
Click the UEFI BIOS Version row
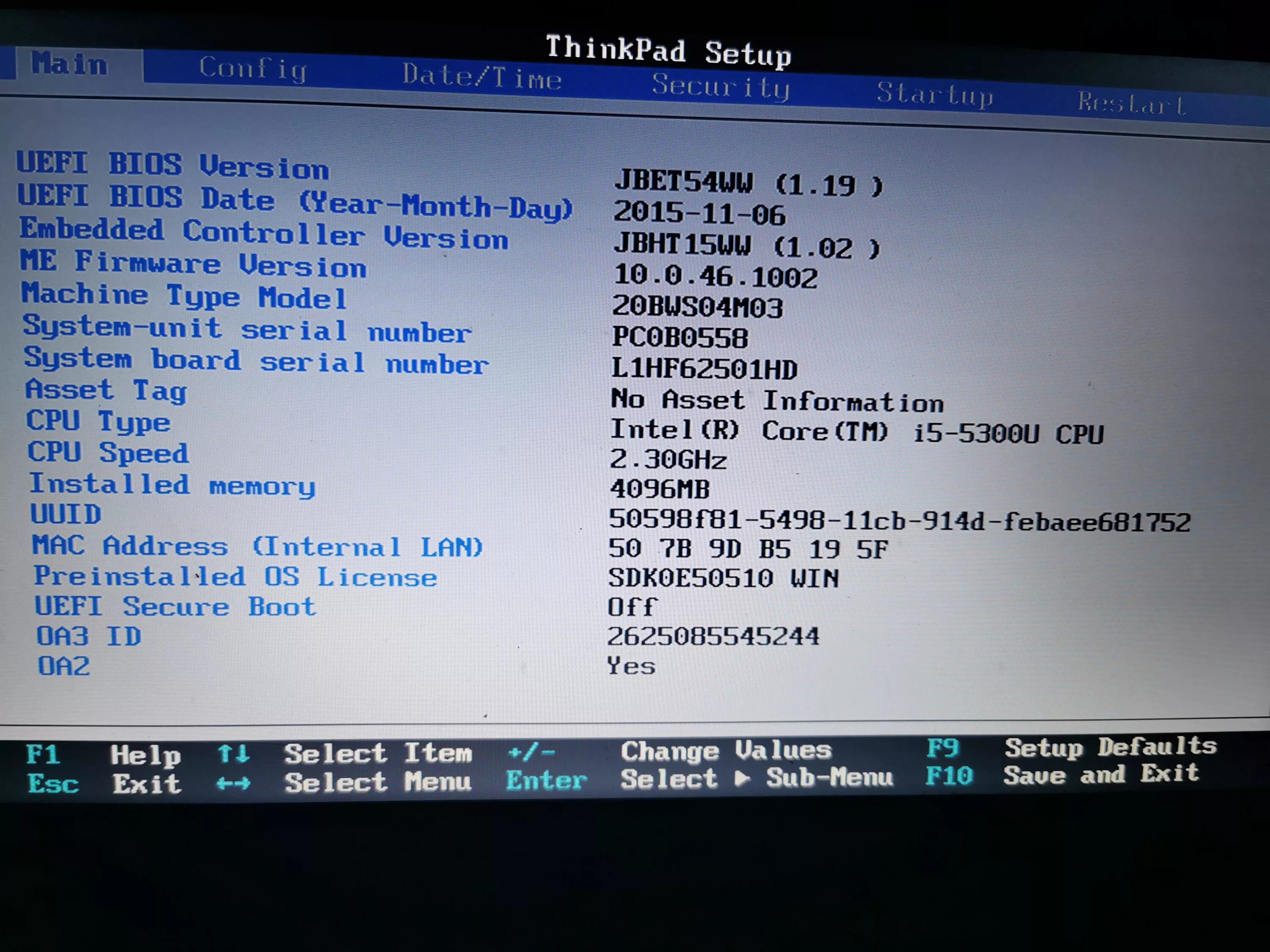tap(172, 165)
